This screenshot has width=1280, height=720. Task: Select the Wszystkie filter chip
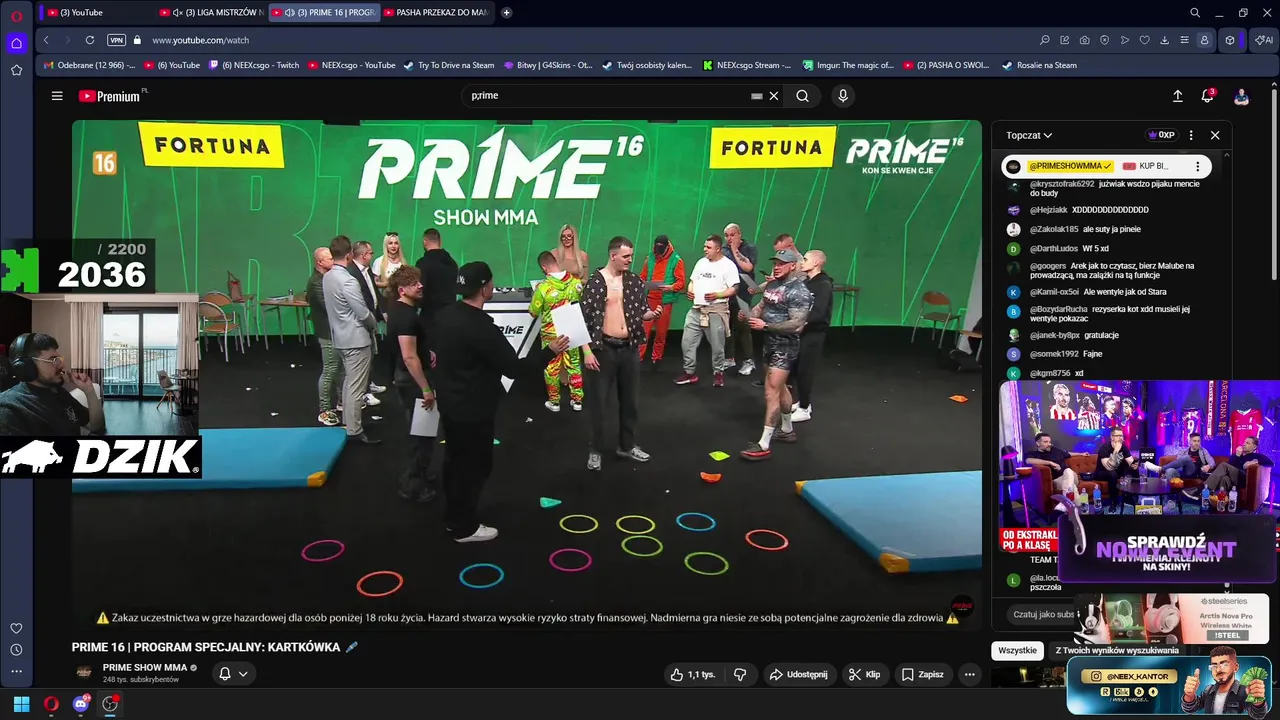point(1017,650)
